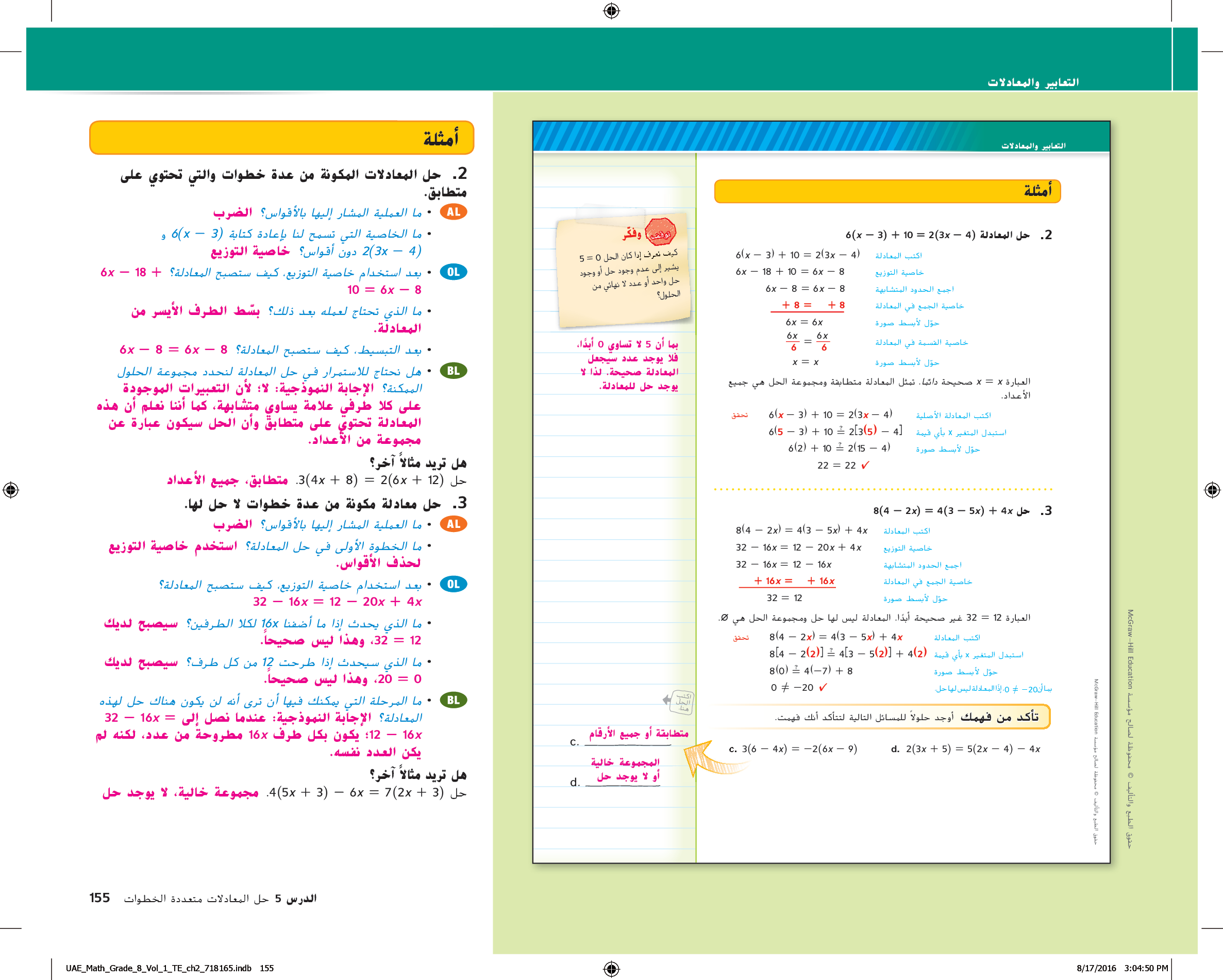Click the yellow أمثلة banner in left column
The width and height of the screenshot is (1223, 980).
[281, 137]
